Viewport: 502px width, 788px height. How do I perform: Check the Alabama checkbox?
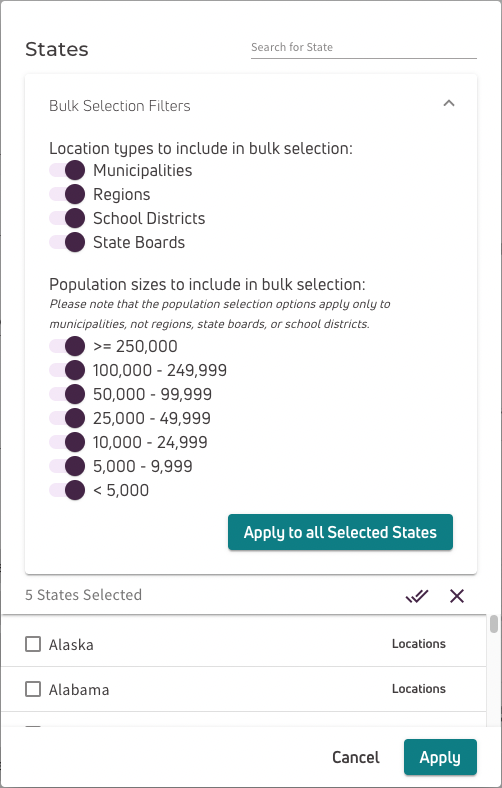click(x=33, y=689)
